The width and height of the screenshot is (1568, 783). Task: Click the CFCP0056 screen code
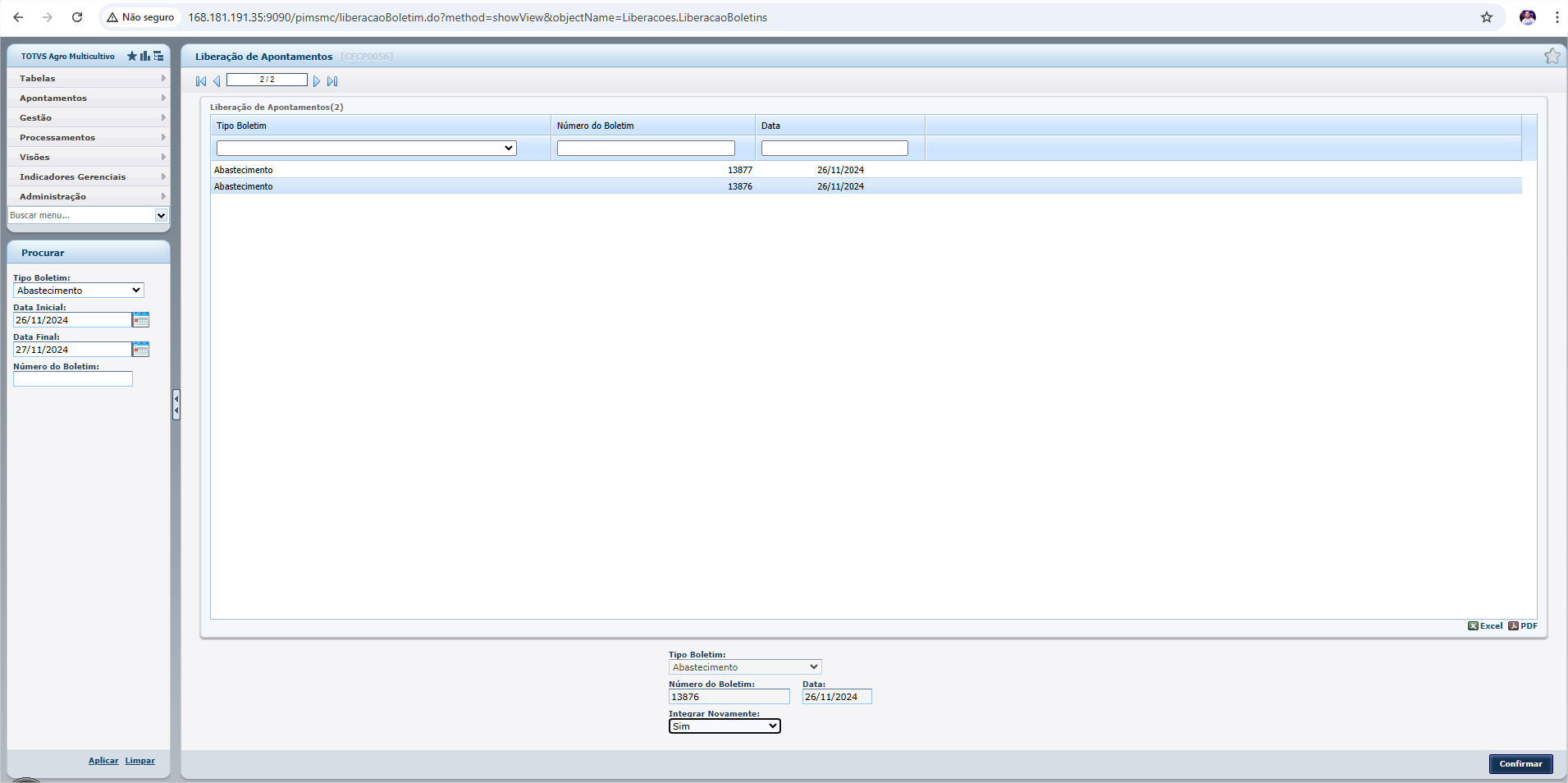pos(367,57)
